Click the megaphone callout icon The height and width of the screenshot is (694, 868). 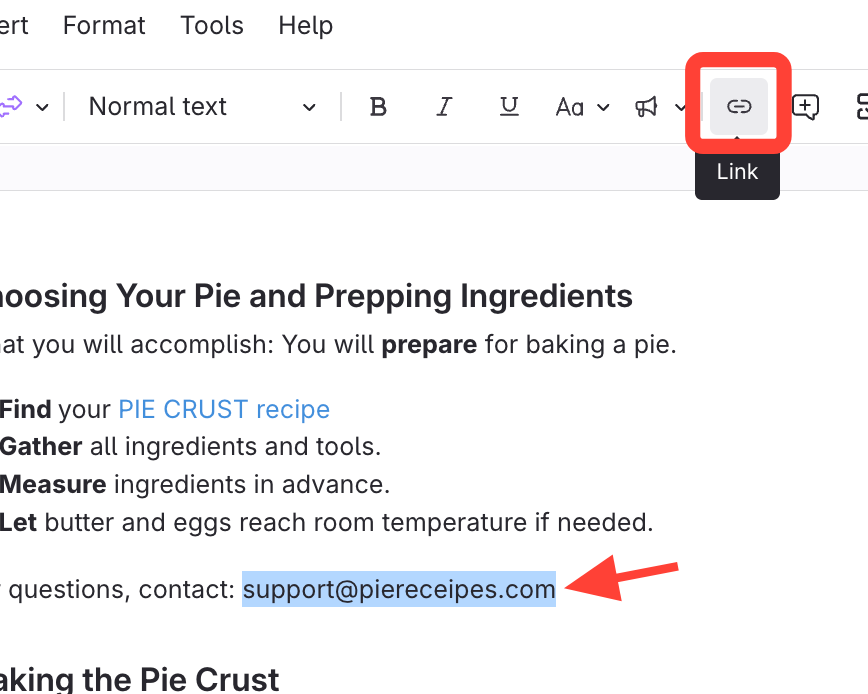647,106
